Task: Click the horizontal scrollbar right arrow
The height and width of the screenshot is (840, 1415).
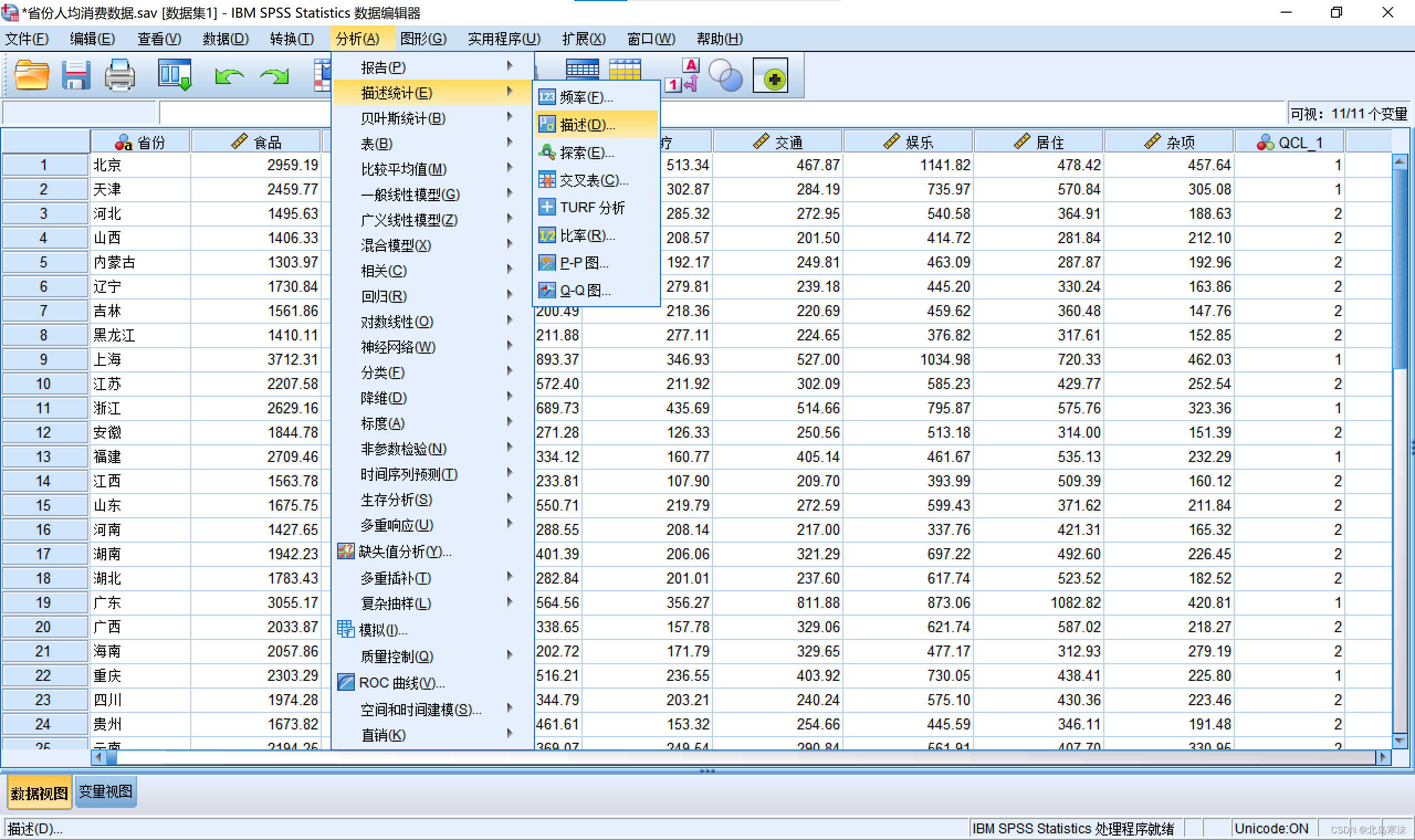Action: 1383,757
